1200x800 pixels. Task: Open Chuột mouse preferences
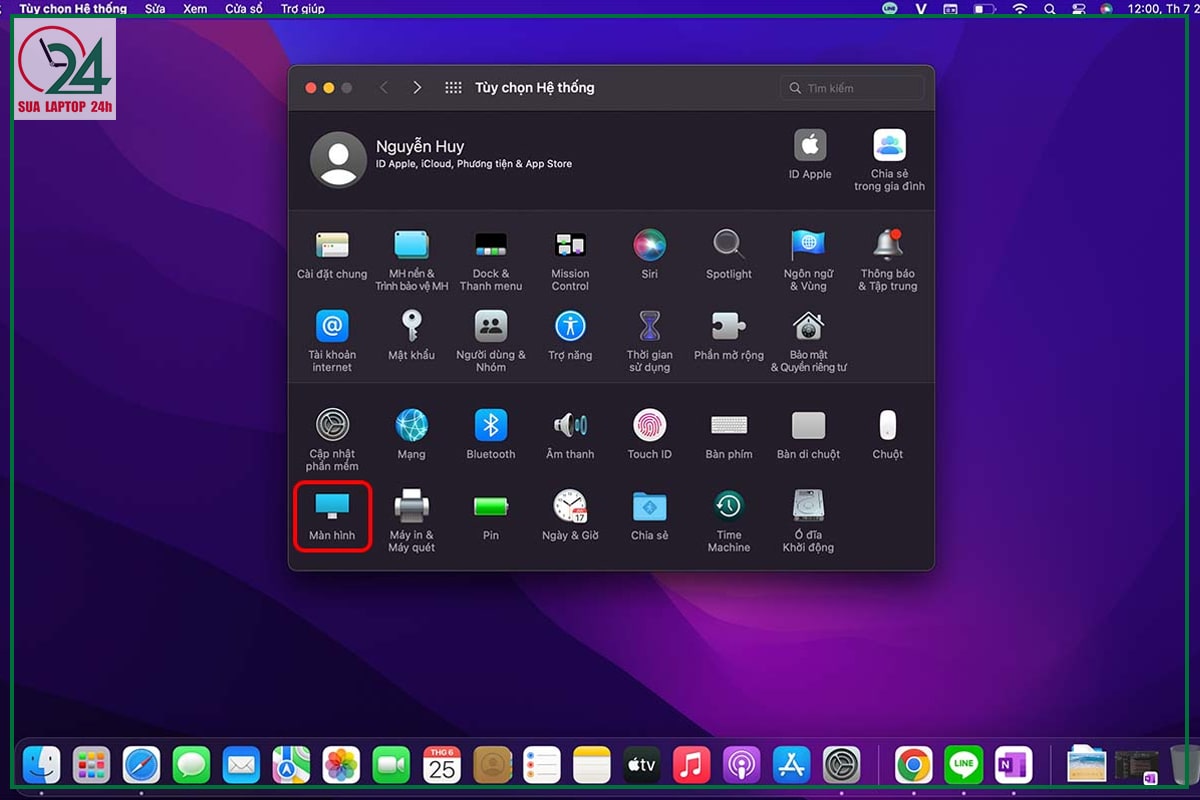coord(888,434)
